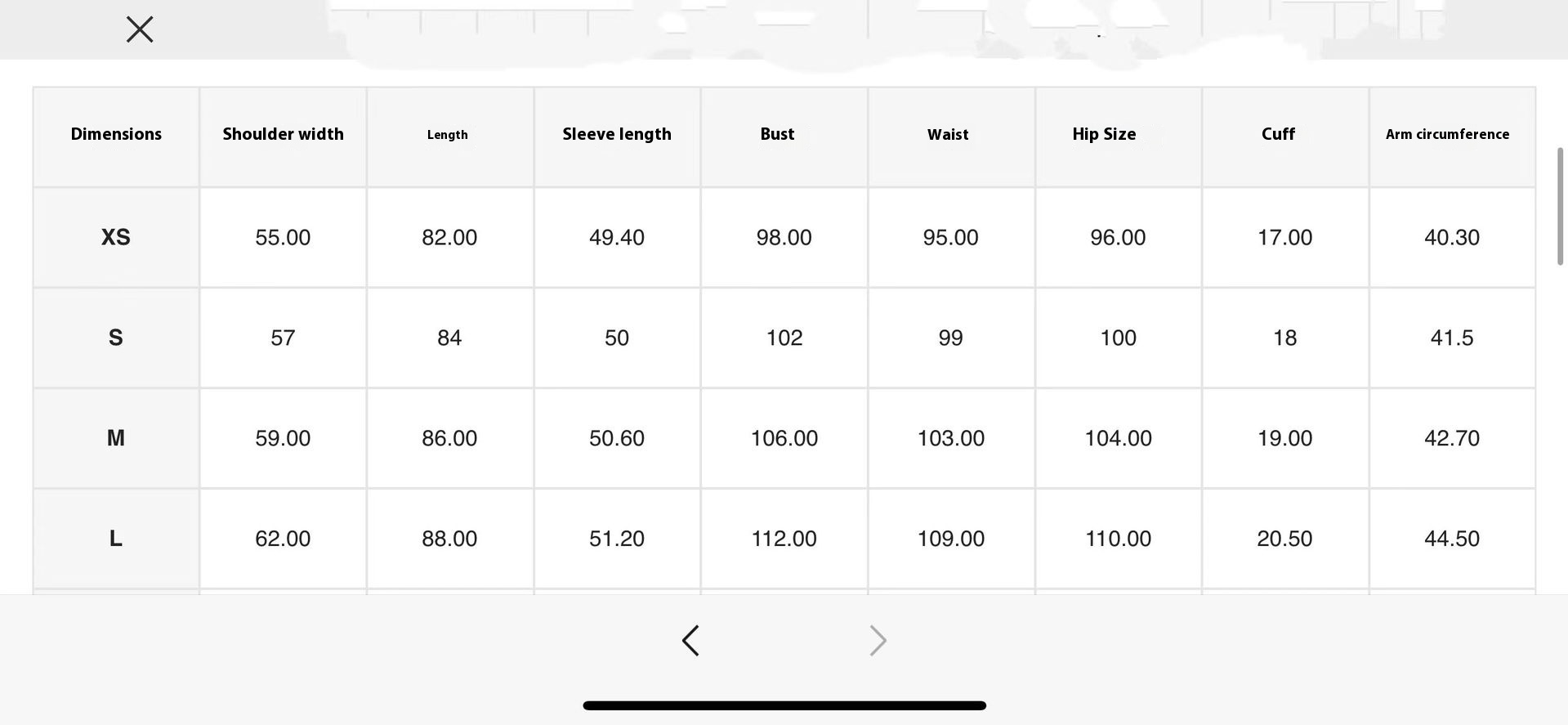This screenshot has width=1568, height=725.
Task: Tap the greyed-out next image chevron
Action: point(878,641)
